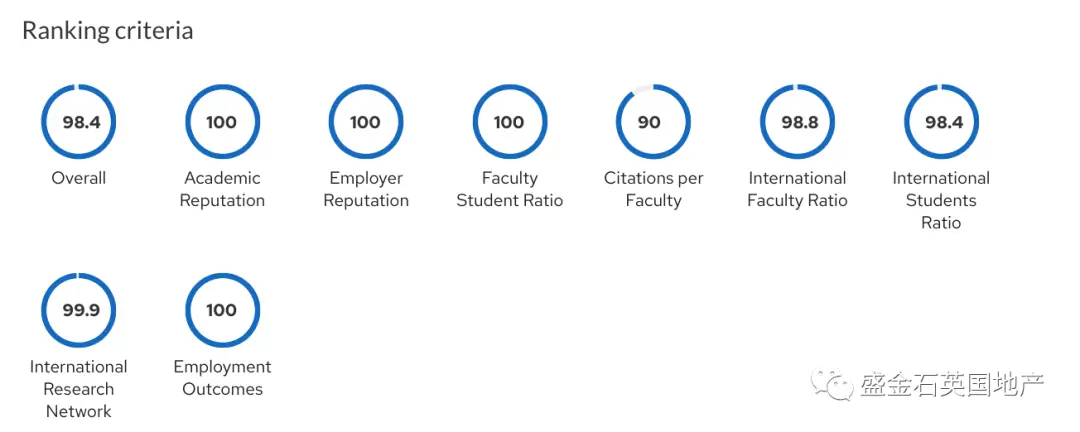This screenshot has height=432, width=1080.
Task: Click the International Students Ratio label
Action: click(x=941, y=200)
